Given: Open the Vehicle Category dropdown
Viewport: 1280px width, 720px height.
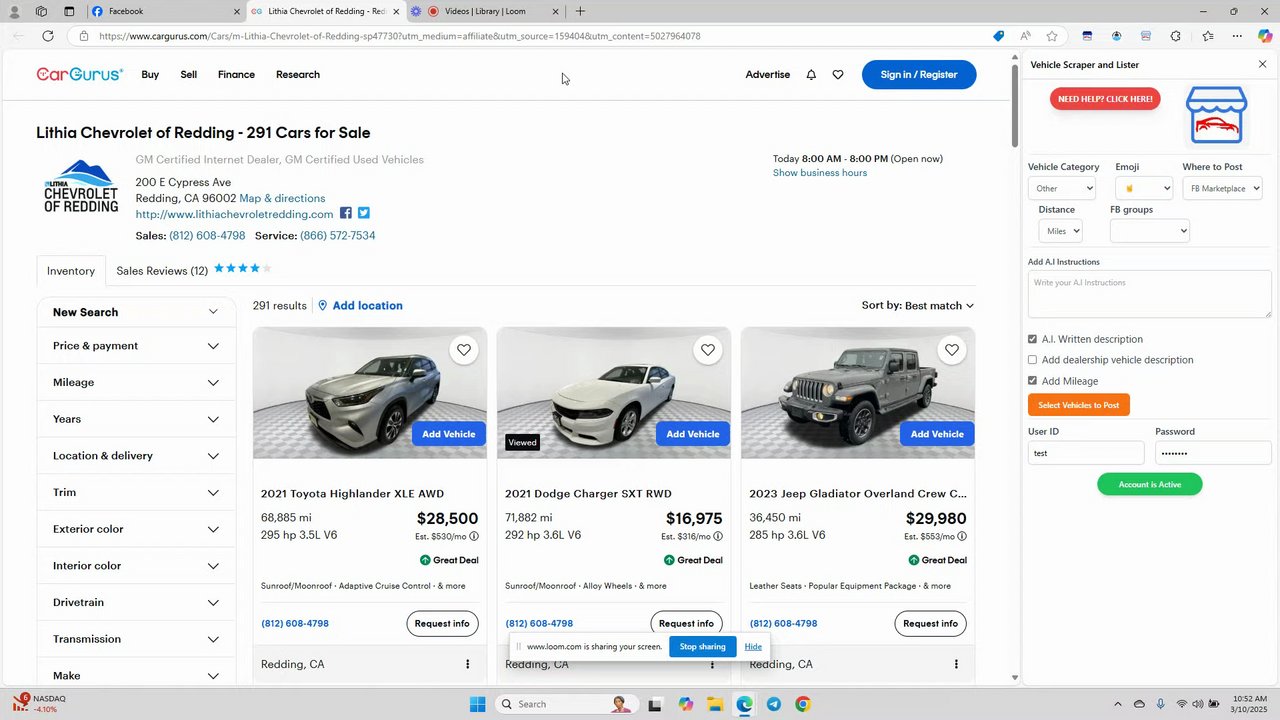Looking at the screenshot, I should pyautogui.click(x=1062, y=188).
